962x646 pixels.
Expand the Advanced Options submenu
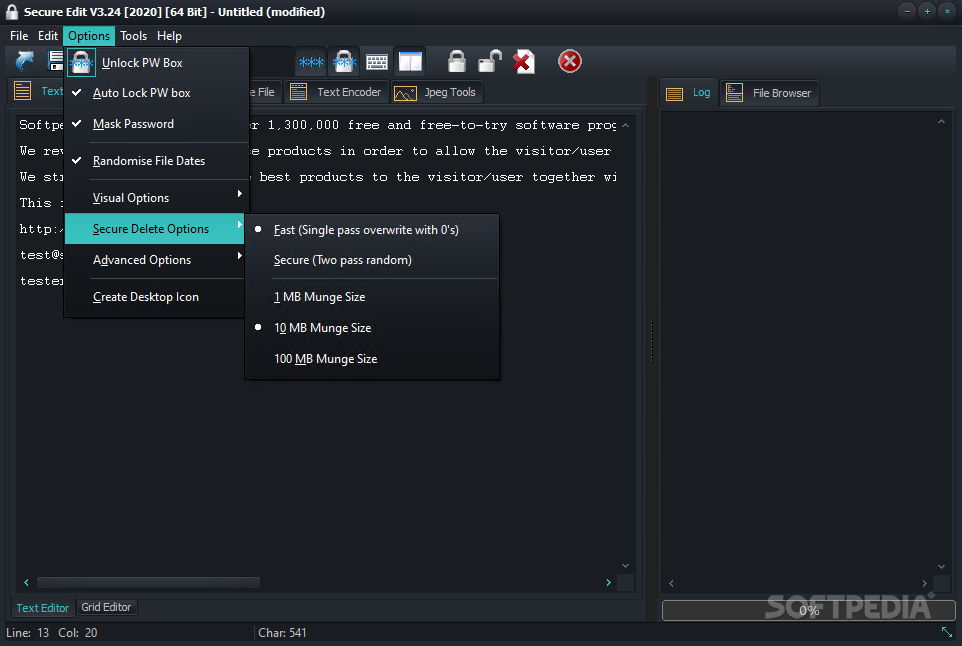pyautogui.click(x=156, y=260)
